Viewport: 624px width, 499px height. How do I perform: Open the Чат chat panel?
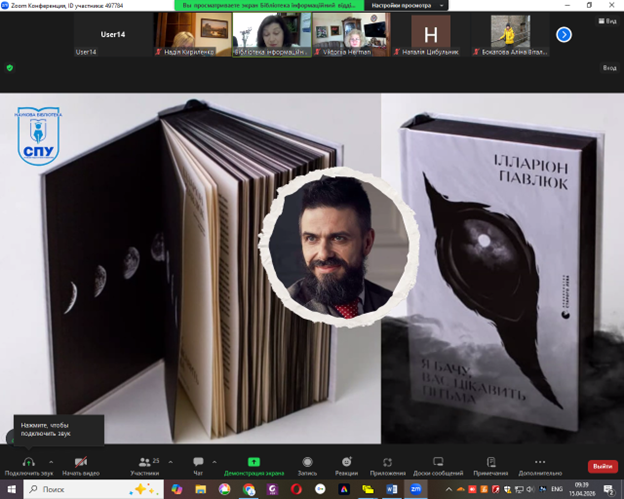point(198,462)
